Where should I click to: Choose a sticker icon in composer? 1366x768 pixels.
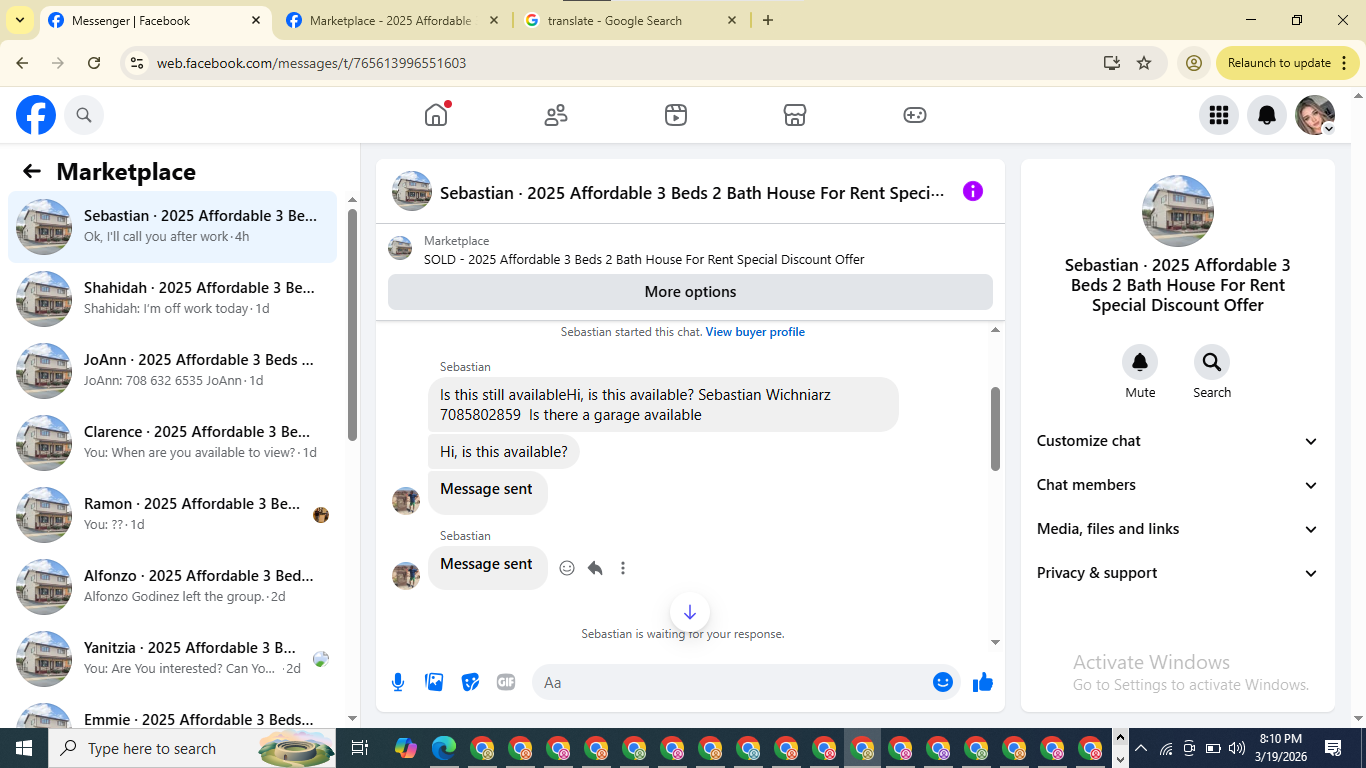470,682
